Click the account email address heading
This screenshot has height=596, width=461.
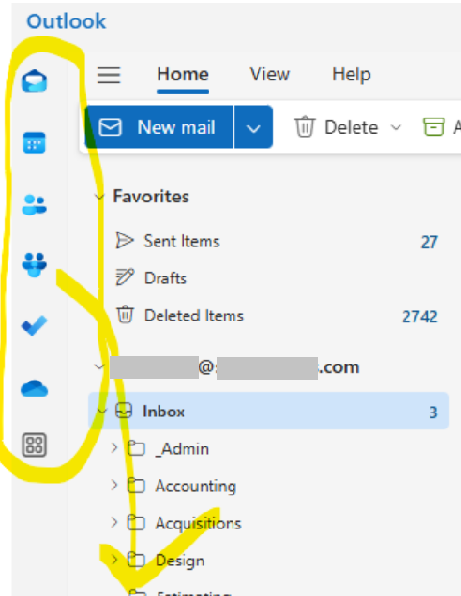pyautogui.click(x=234, y=367)
